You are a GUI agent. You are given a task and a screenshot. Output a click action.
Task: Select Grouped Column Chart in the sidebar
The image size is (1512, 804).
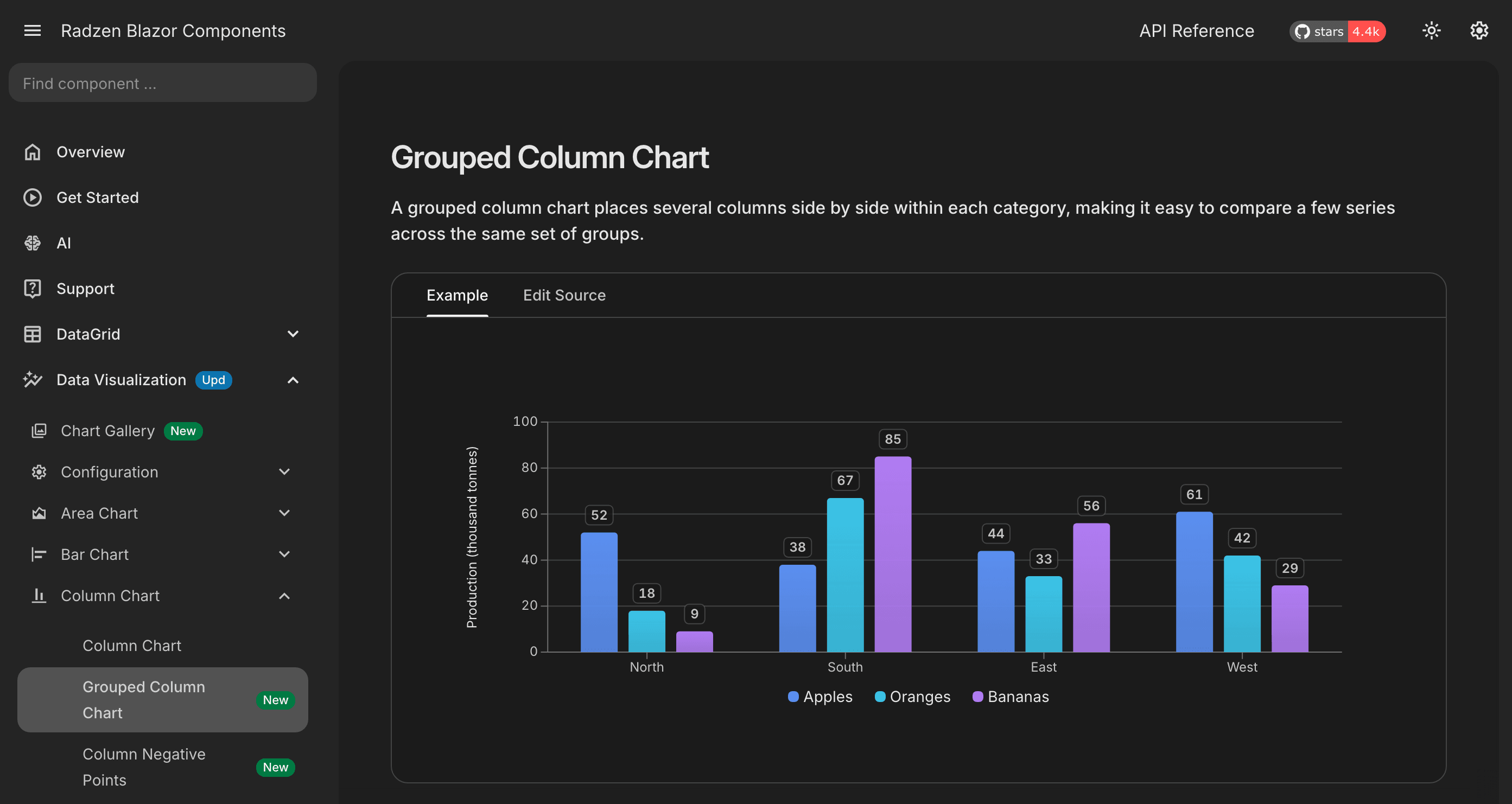(x=163, y=699)
